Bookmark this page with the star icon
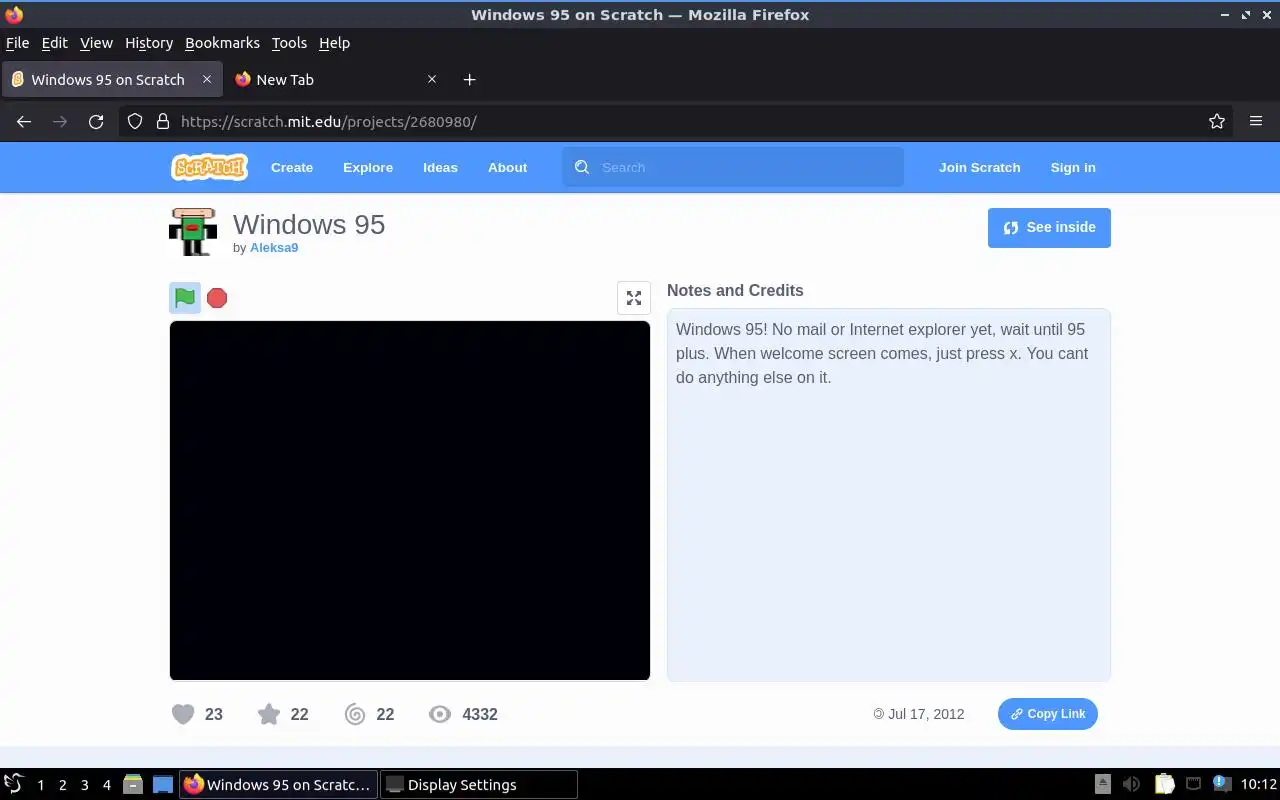 tap(1216, 121)
